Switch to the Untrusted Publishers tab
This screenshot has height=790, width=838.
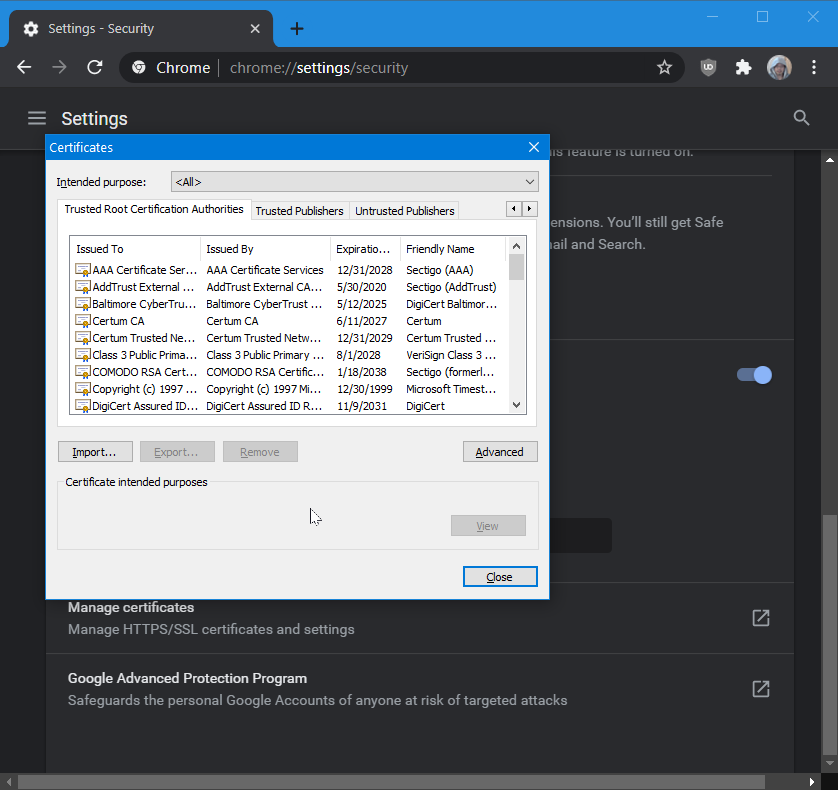tap(405, 211)
